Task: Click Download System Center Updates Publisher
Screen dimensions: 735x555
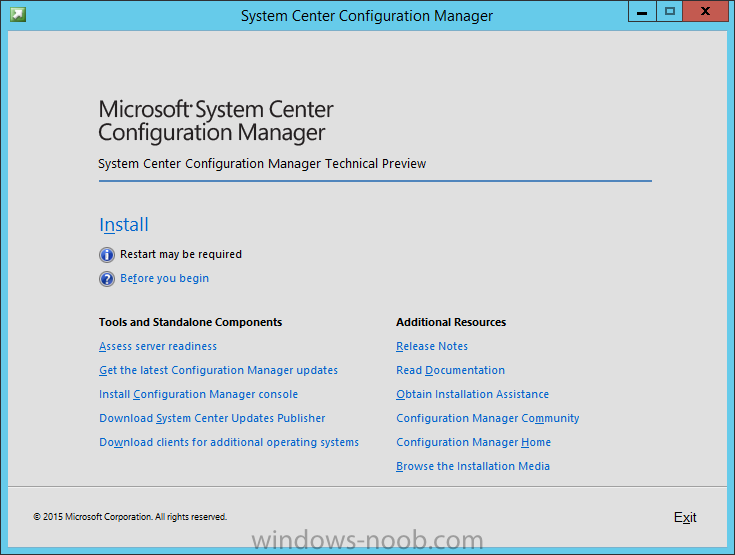Action: click(x=212, y=418)
